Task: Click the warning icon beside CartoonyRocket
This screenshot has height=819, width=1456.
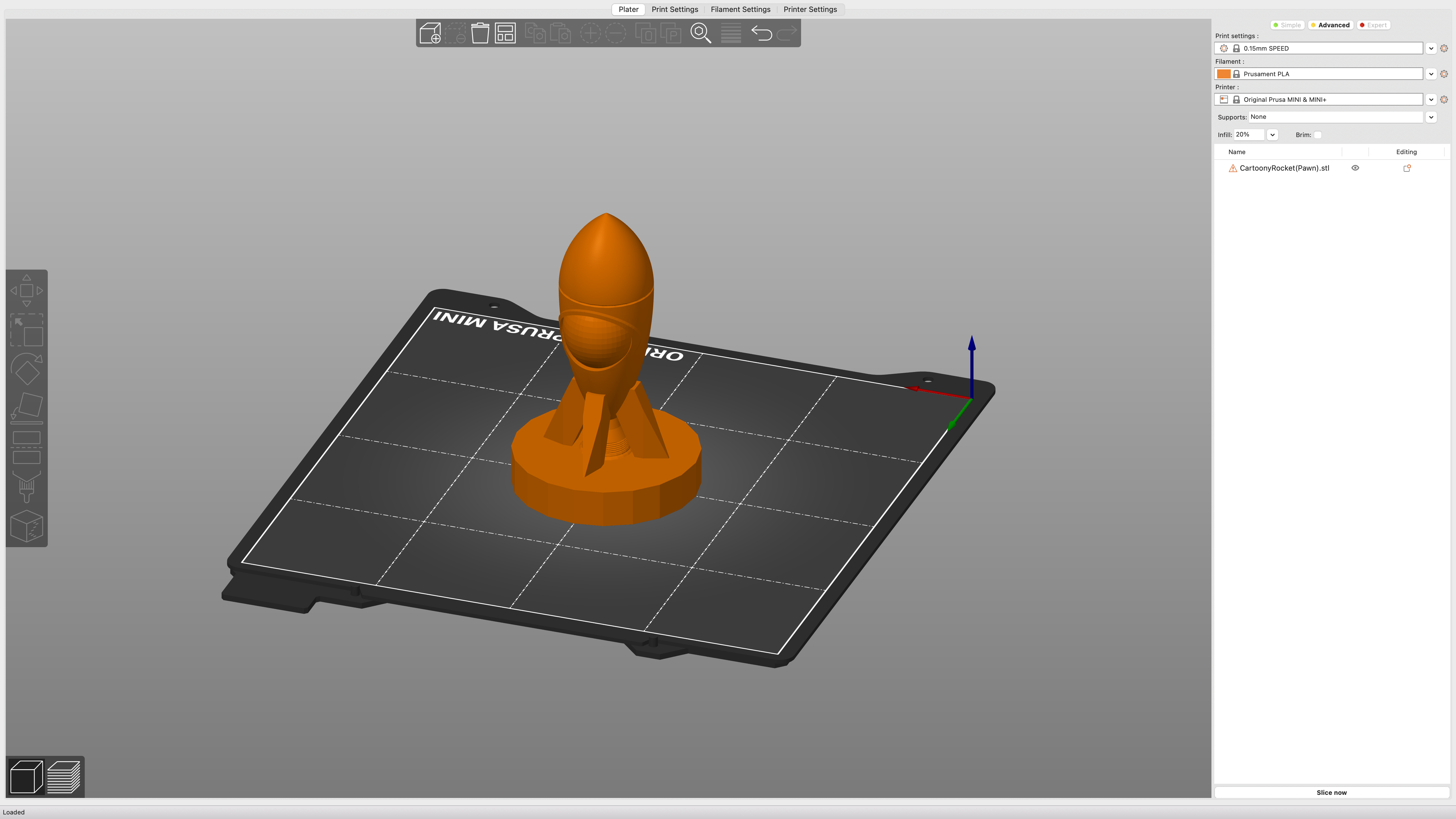Action: coord(1233,168)
